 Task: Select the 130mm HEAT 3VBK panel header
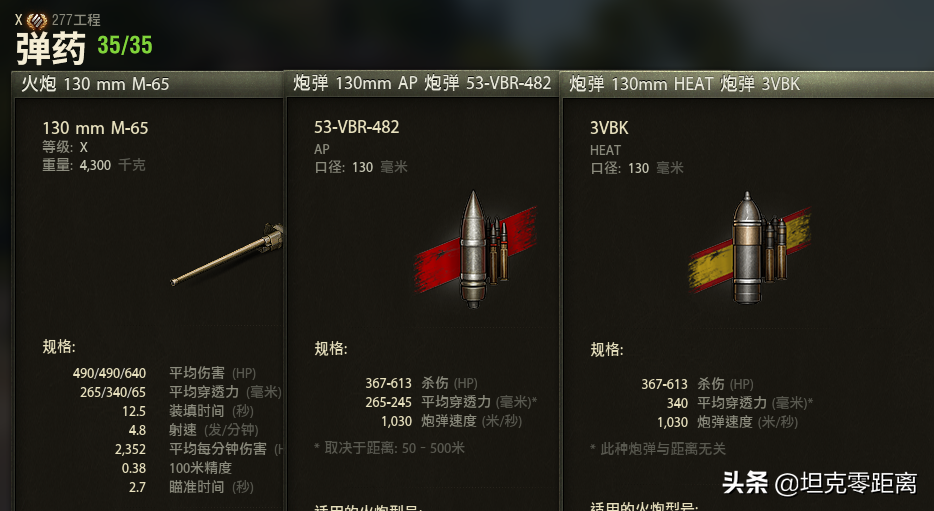click(x=747, y=84)
